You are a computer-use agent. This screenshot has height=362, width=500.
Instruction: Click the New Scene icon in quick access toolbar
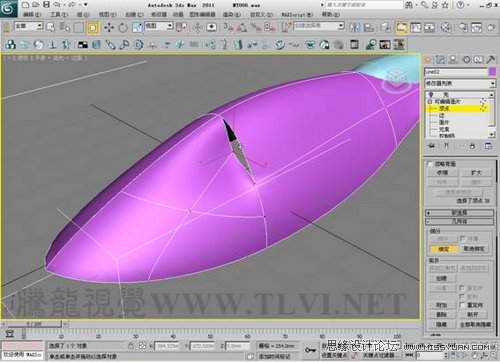point(25,5)
